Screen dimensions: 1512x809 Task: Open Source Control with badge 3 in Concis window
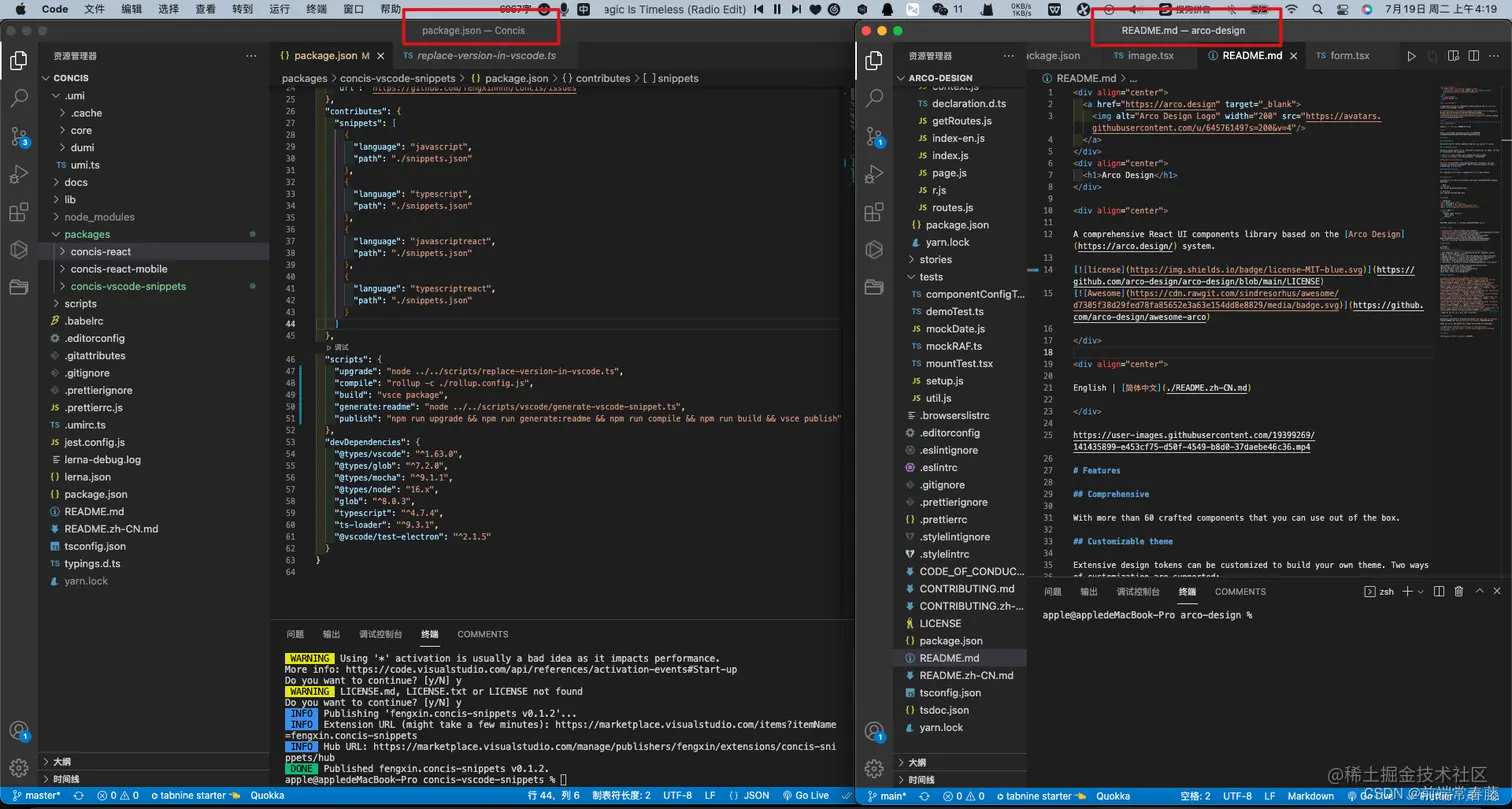(18, 136)
